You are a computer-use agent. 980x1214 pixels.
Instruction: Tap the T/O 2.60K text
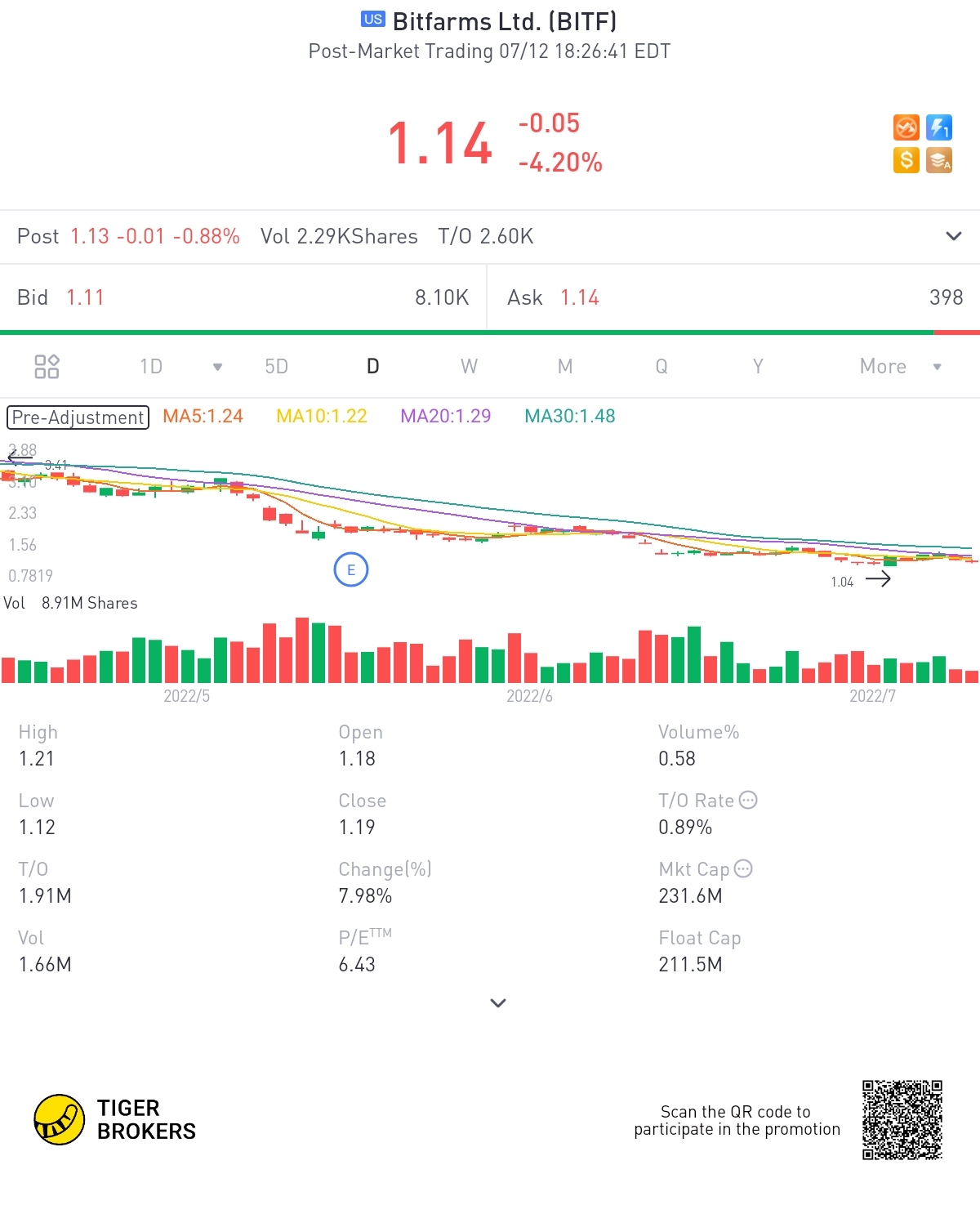click(x=486, y=236)
